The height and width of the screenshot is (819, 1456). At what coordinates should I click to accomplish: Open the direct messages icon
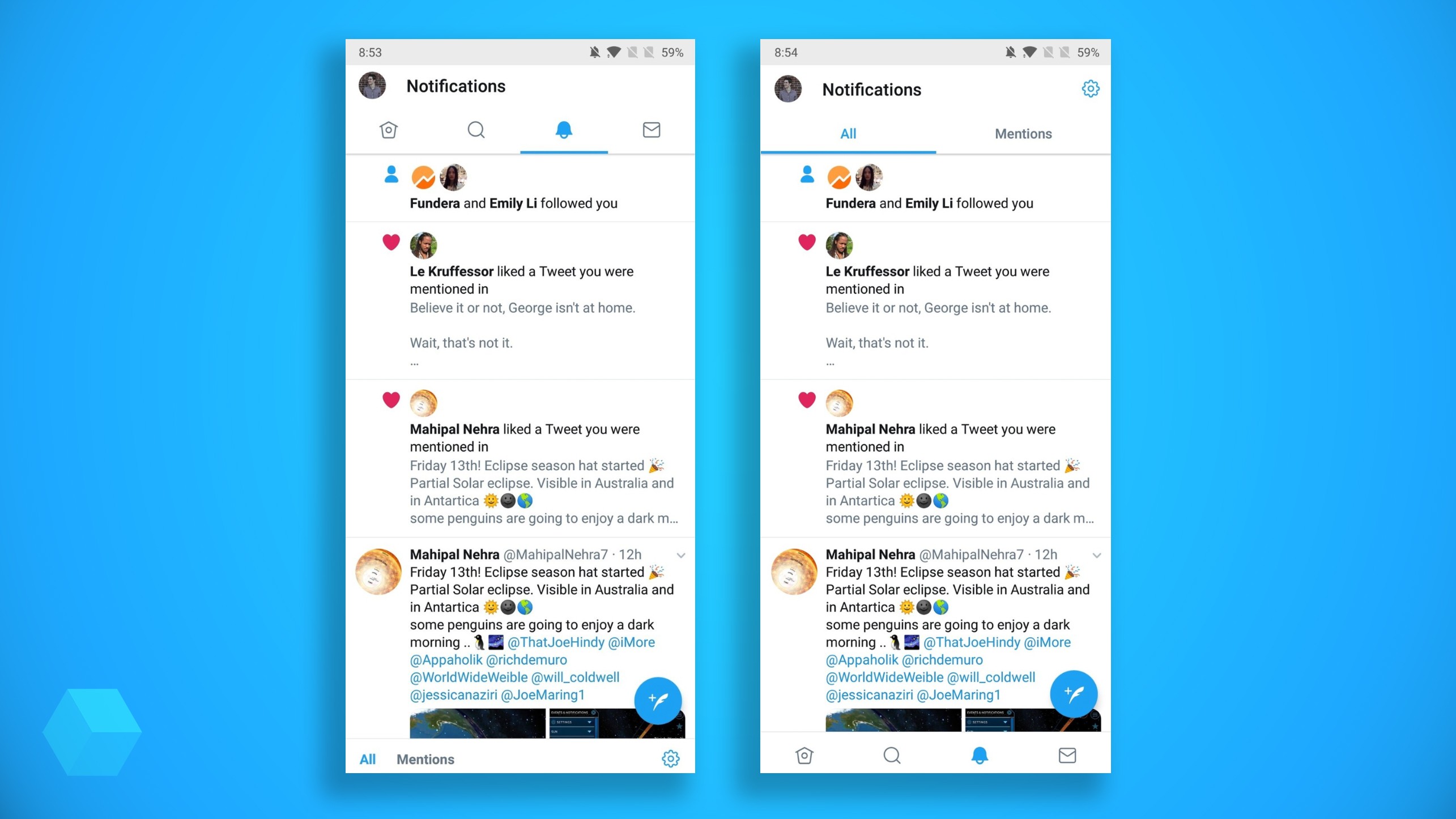651,128
